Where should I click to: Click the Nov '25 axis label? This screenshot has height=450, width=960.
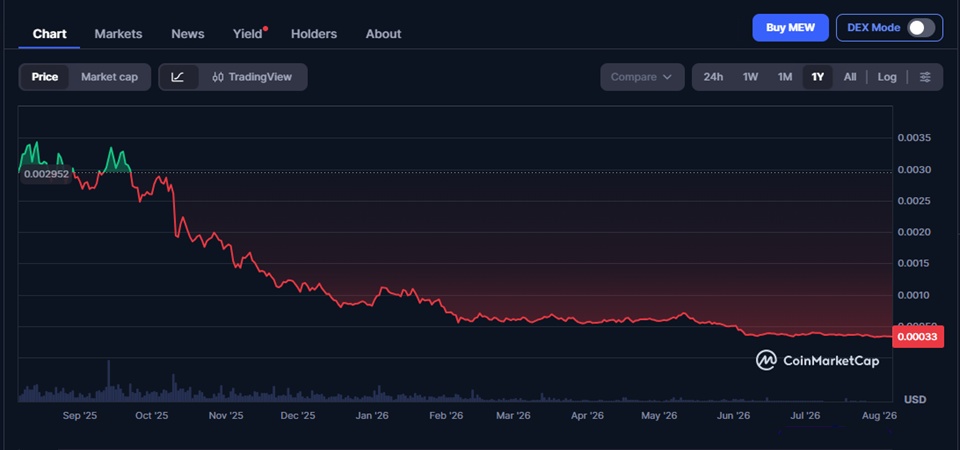tap(226, 416)
